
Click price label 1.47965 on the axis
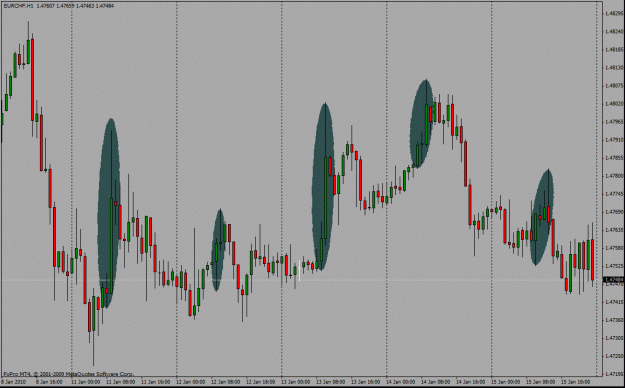(x=614, y=122)
